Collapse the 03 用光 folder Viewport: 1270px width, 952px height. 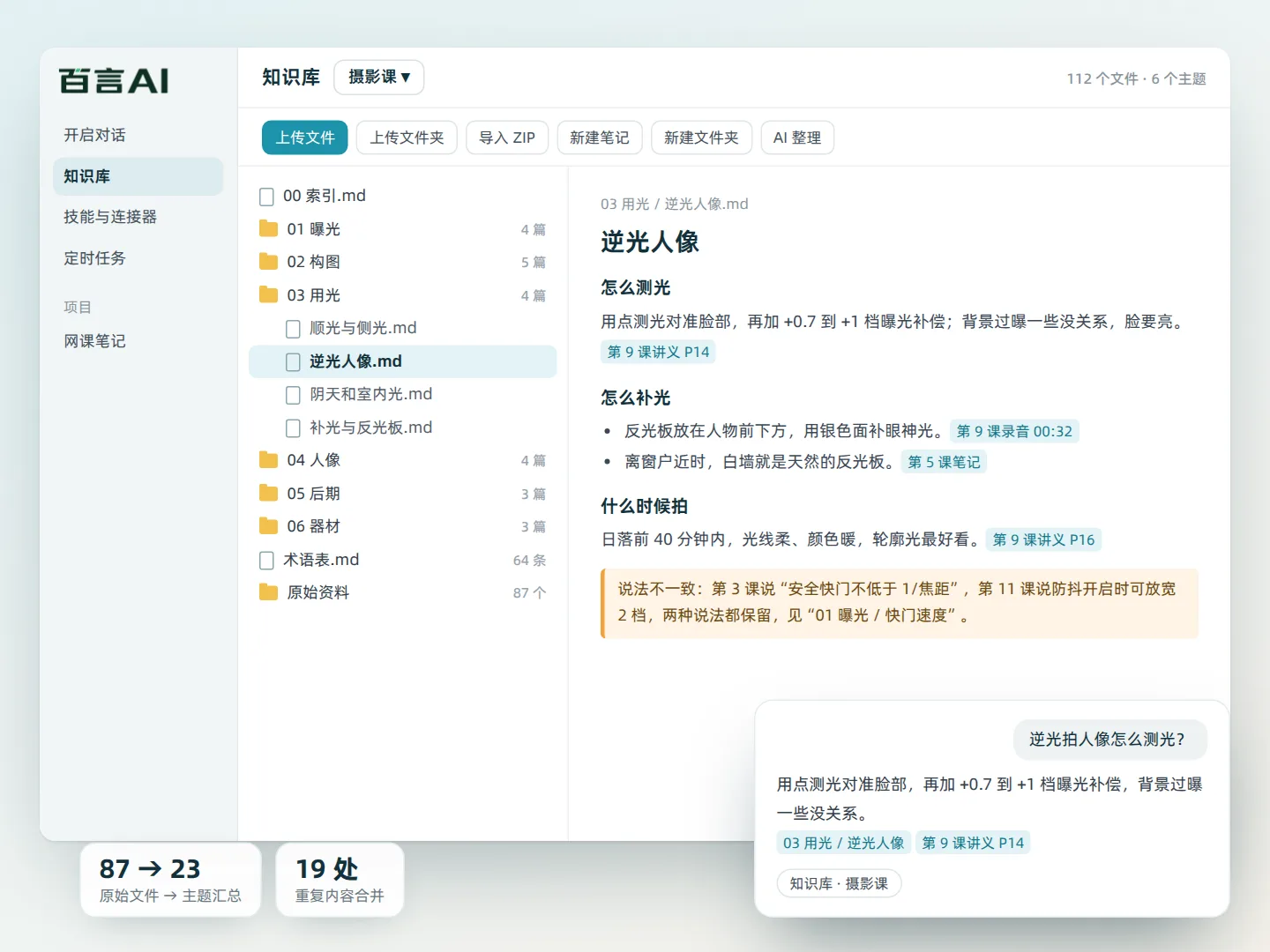pyautogui.click(x=402, y=295)
